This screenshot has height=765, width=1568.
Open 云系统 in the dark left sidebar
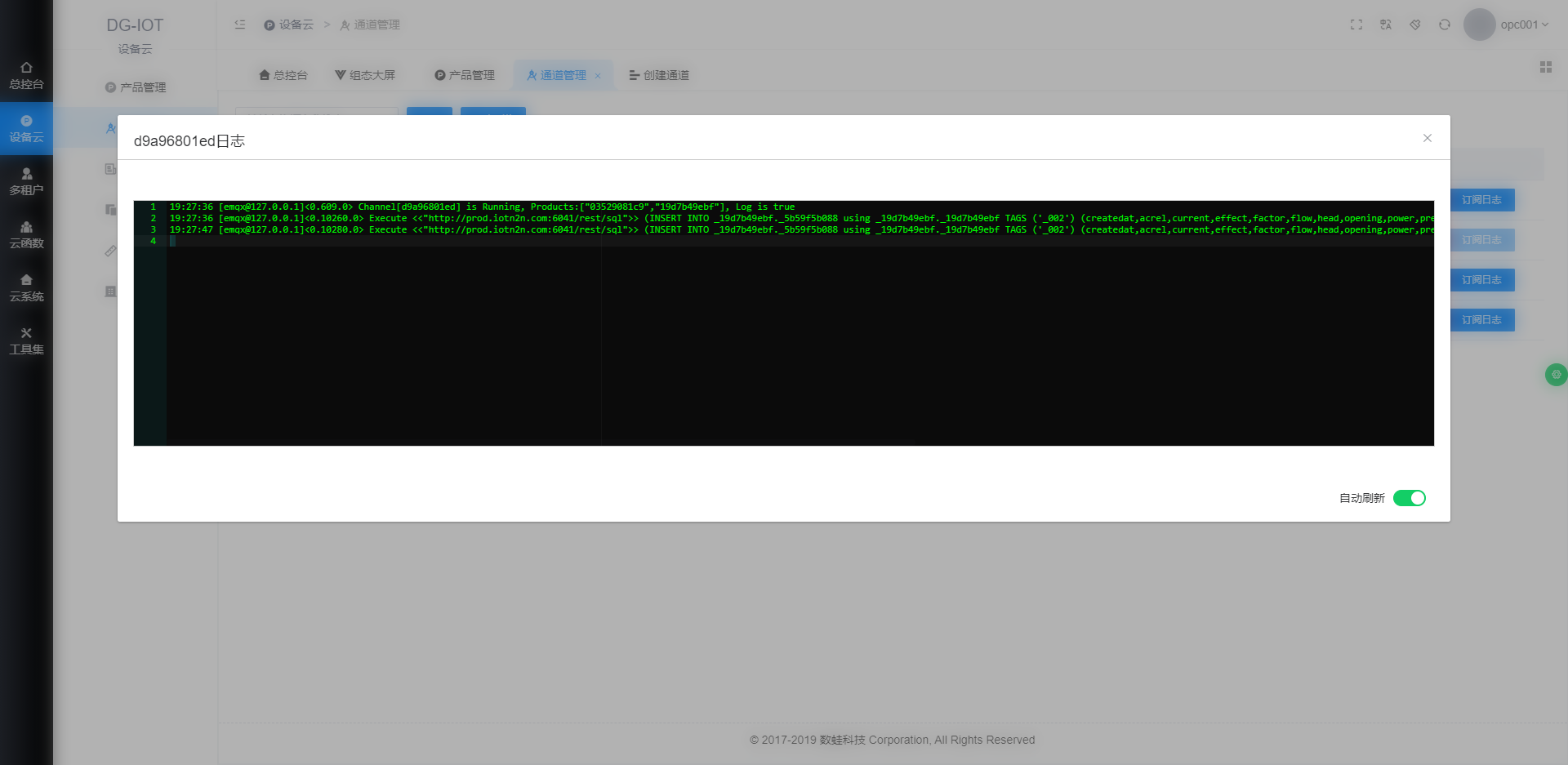click(x=26, y=287)
